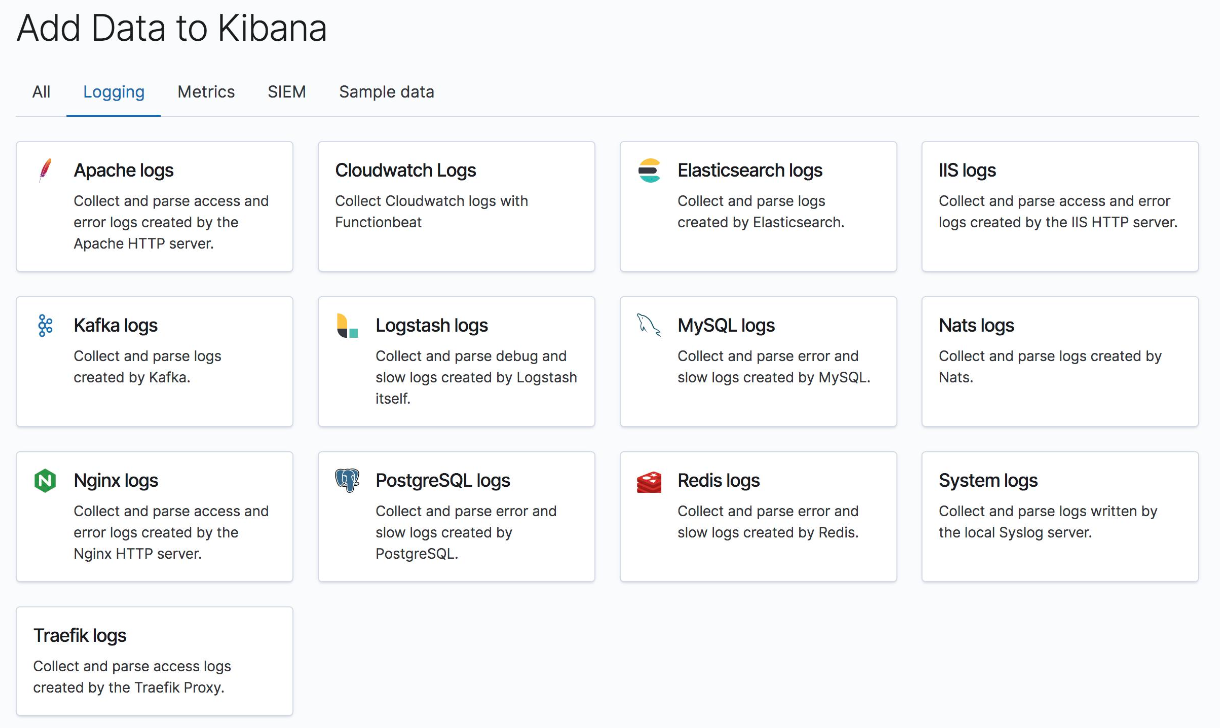Click the MySQL dolphin icon

(x=649, y=325)
